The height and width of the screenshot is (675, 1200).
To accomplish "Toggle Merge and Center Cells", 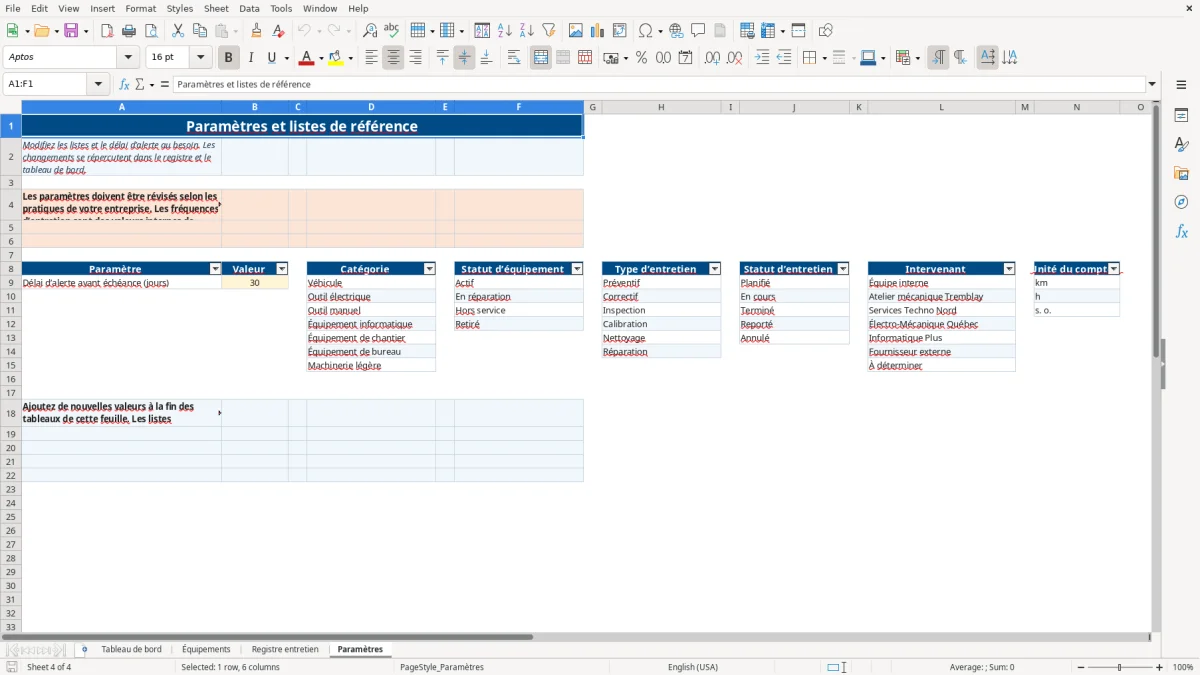I will [x=541, y=58].
